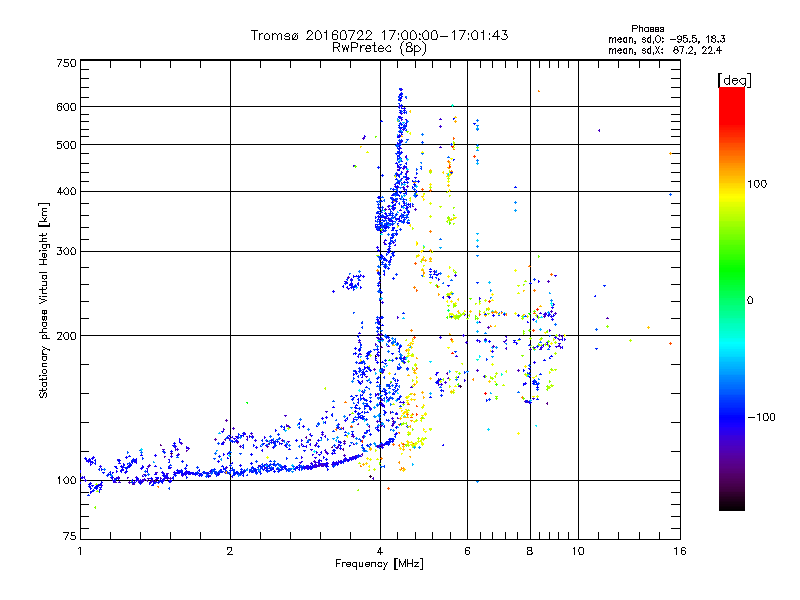Click the colorbar tick label '100'
The image size is (800, 600).
[x=757, y=184]
